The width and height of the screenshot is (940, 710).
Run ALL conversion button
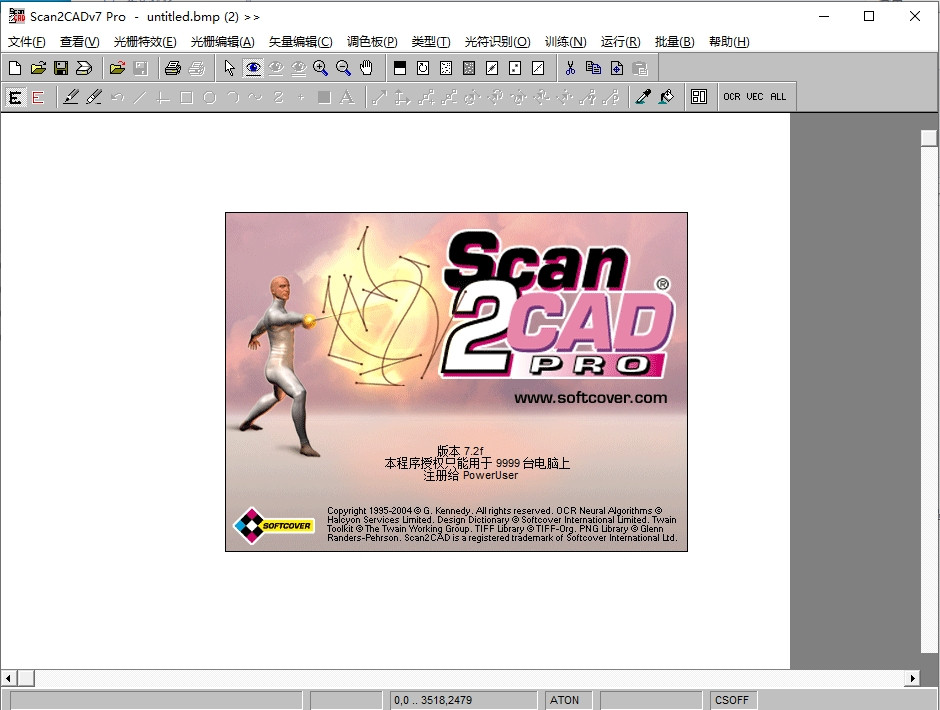tap(778, 97)
